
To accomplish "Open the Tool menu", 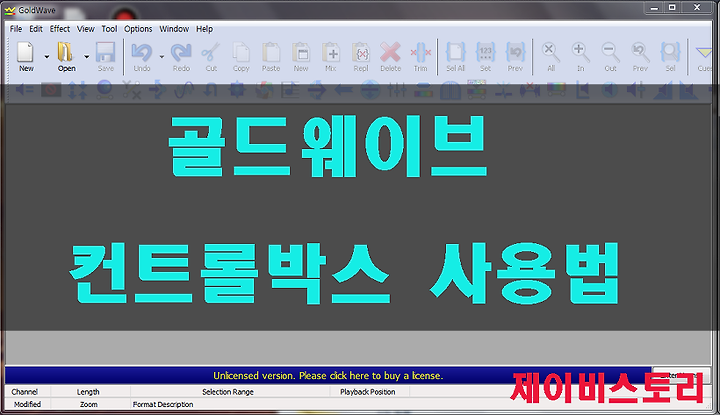I will [x=109, y=29].
